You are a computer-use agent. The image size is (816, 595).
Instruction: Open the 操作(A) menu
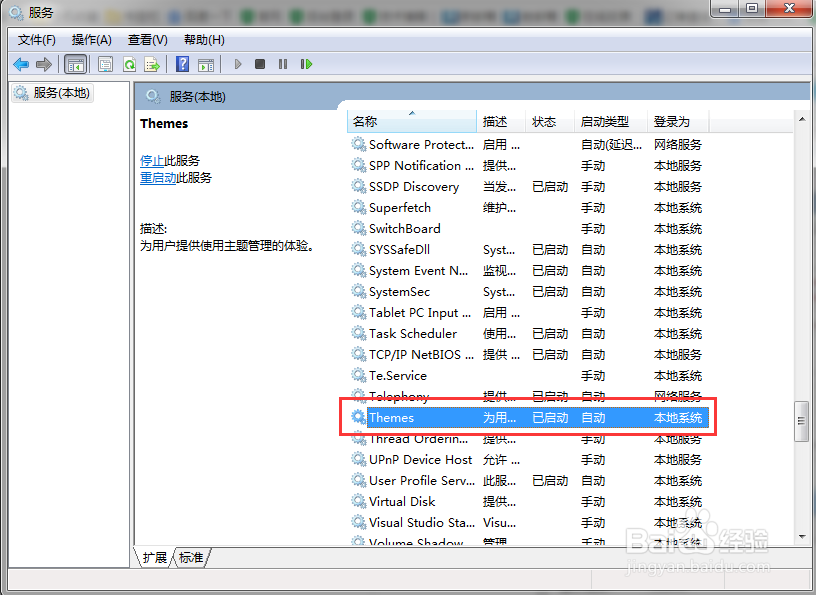coord(91,40)
